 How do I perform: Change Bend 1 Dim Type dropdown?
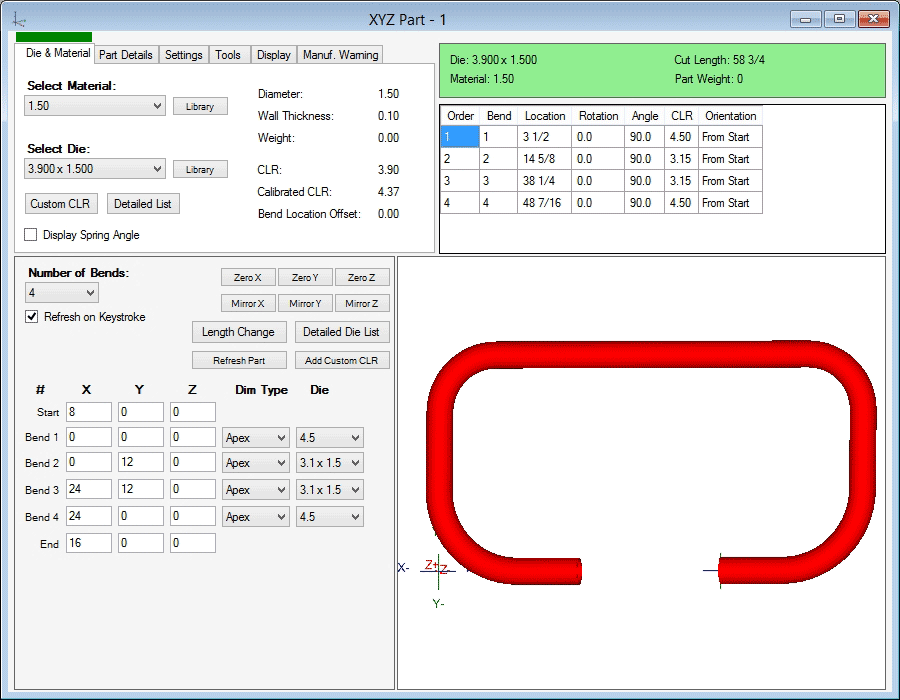click(x=256, y=438)
